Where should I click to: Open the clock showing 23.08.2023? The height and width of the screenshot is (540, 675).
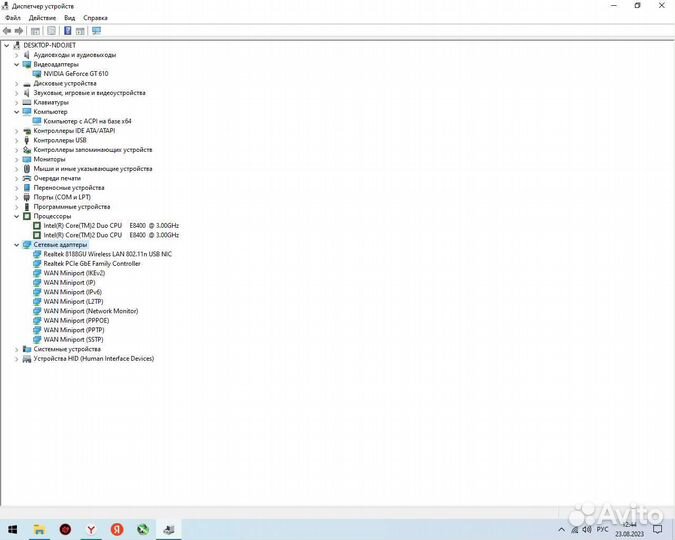point(629,530)
